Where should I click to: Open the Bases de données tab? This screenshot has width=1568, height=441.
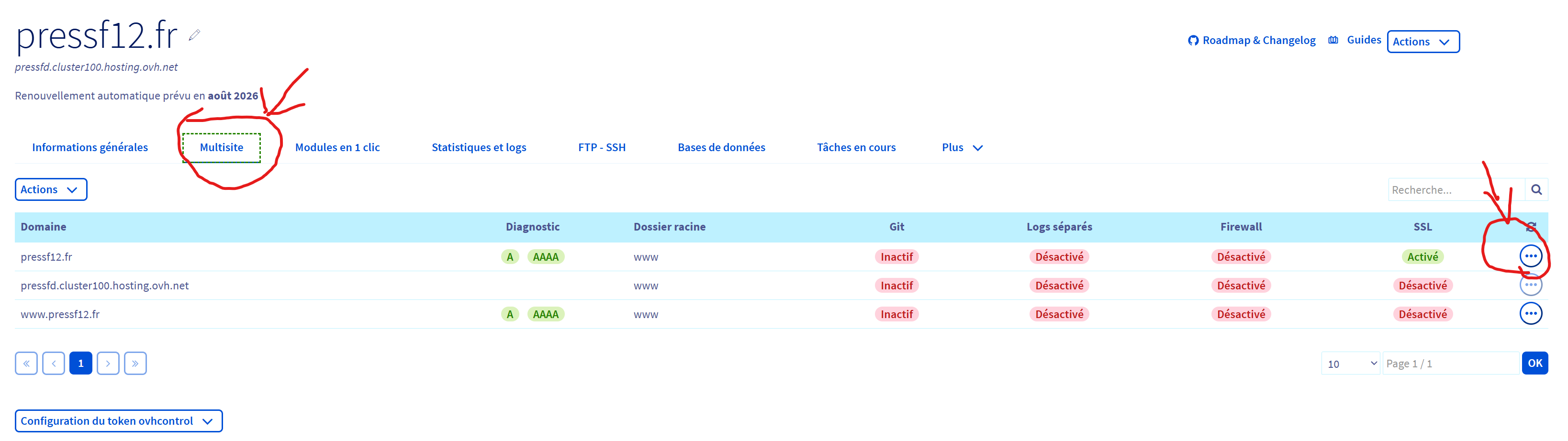[721, 148]
